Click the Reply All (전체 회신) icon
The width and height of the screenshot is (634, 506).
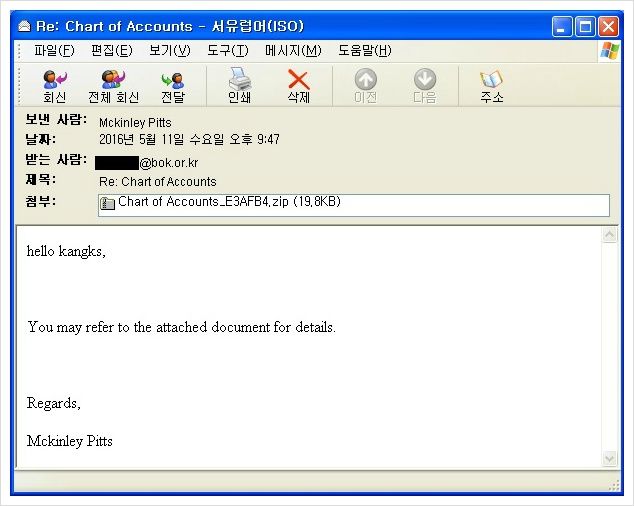113,79
